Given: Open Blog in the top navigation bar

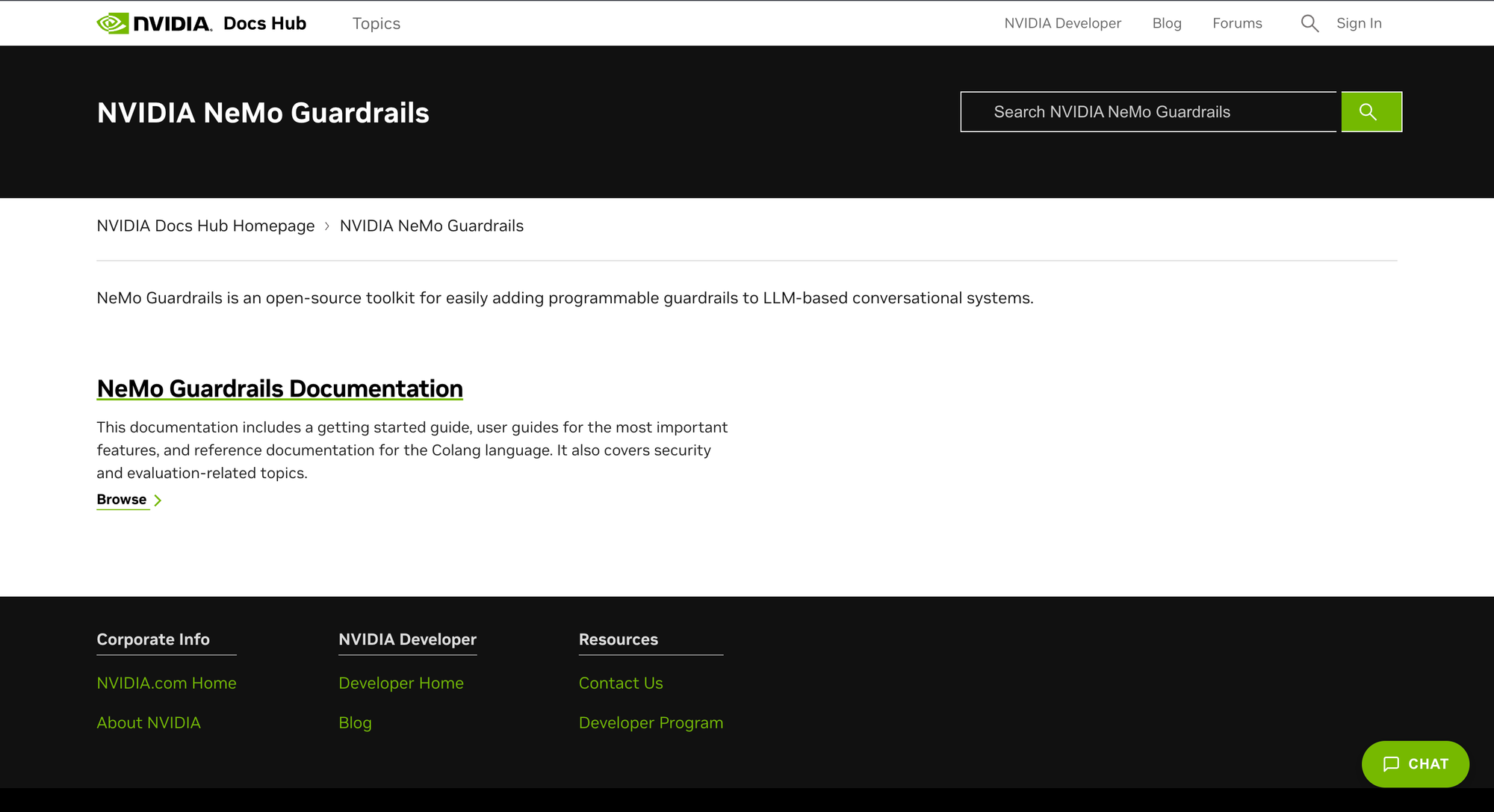Looking at the screenshot, I should 1167,23.
